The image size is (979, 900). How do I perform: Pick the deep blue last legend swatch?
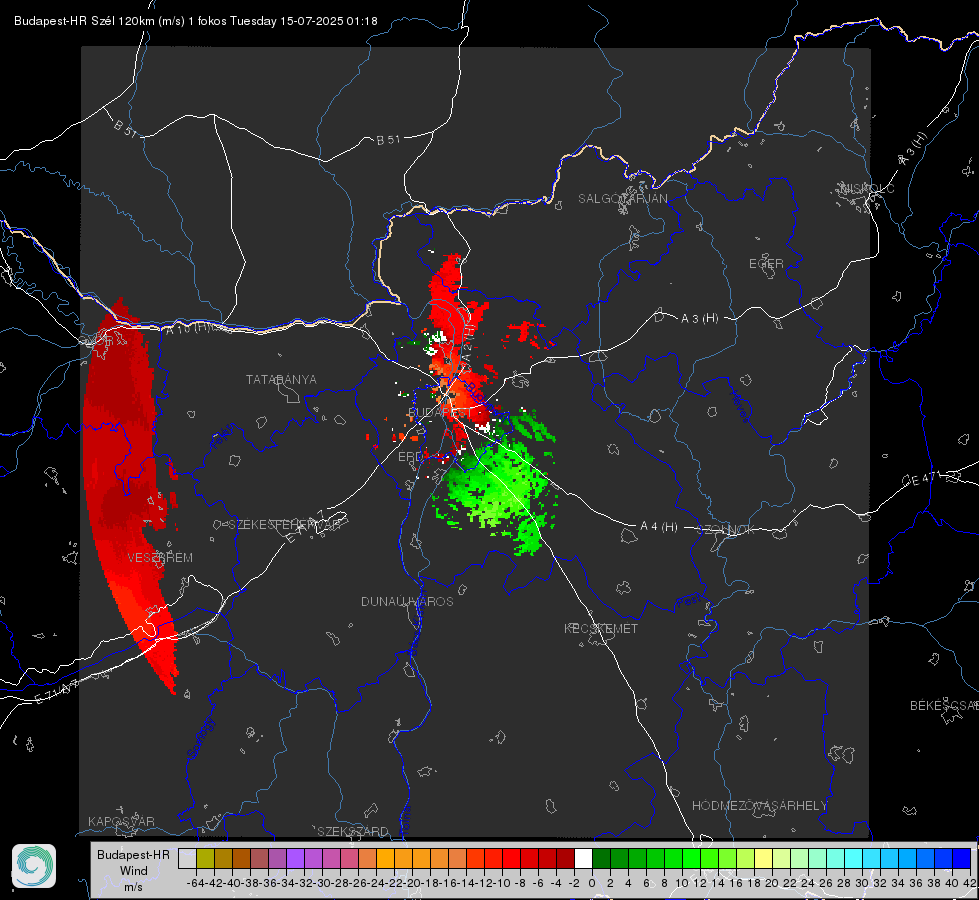(962, 858)
